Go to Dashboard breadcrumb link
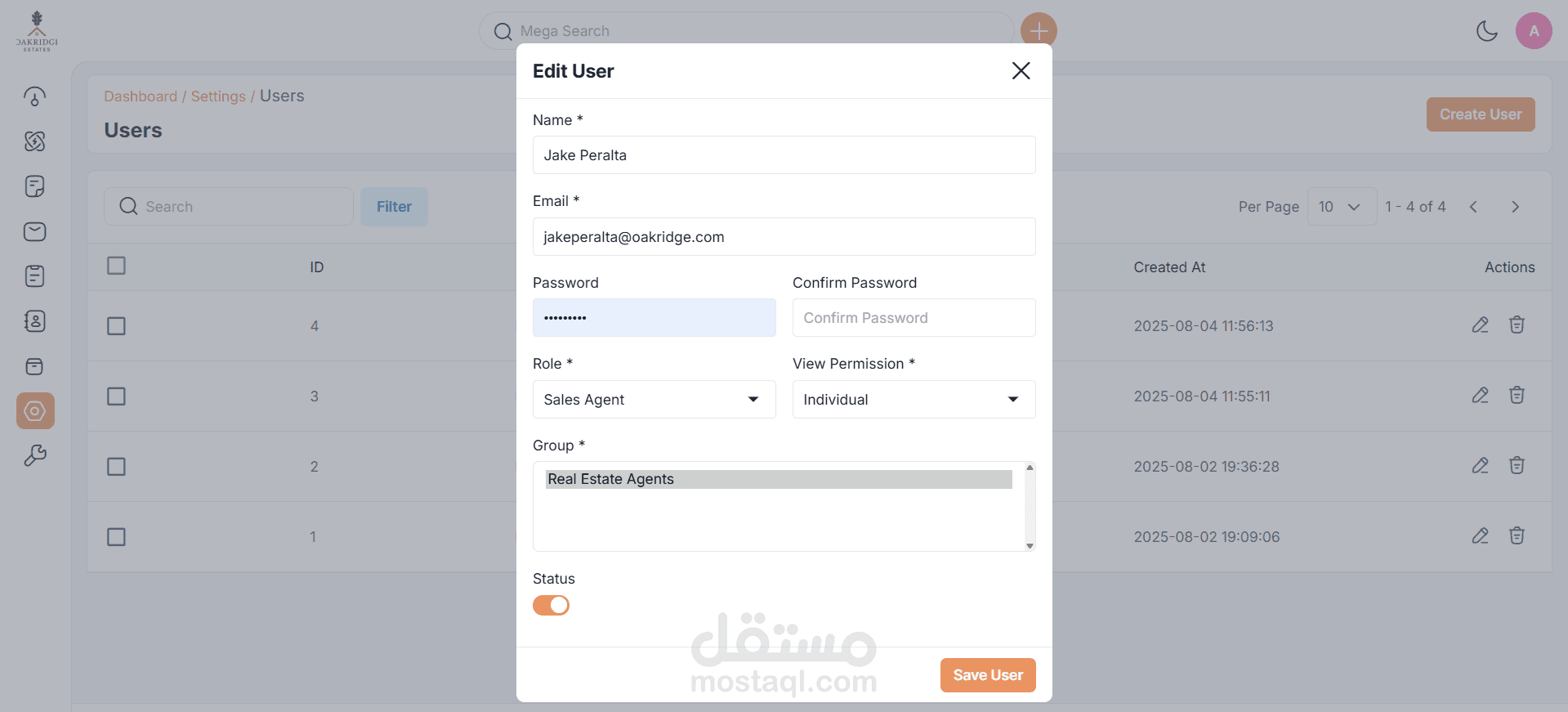This screenshot has height=712, width=1568. click(141, 96)
